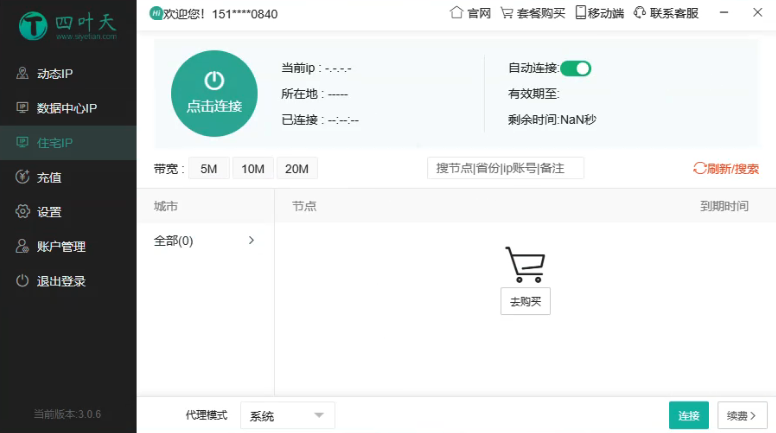This screenshot has width=776, height=433.
Task: Click the node search input field
Action: coord(505,168)
